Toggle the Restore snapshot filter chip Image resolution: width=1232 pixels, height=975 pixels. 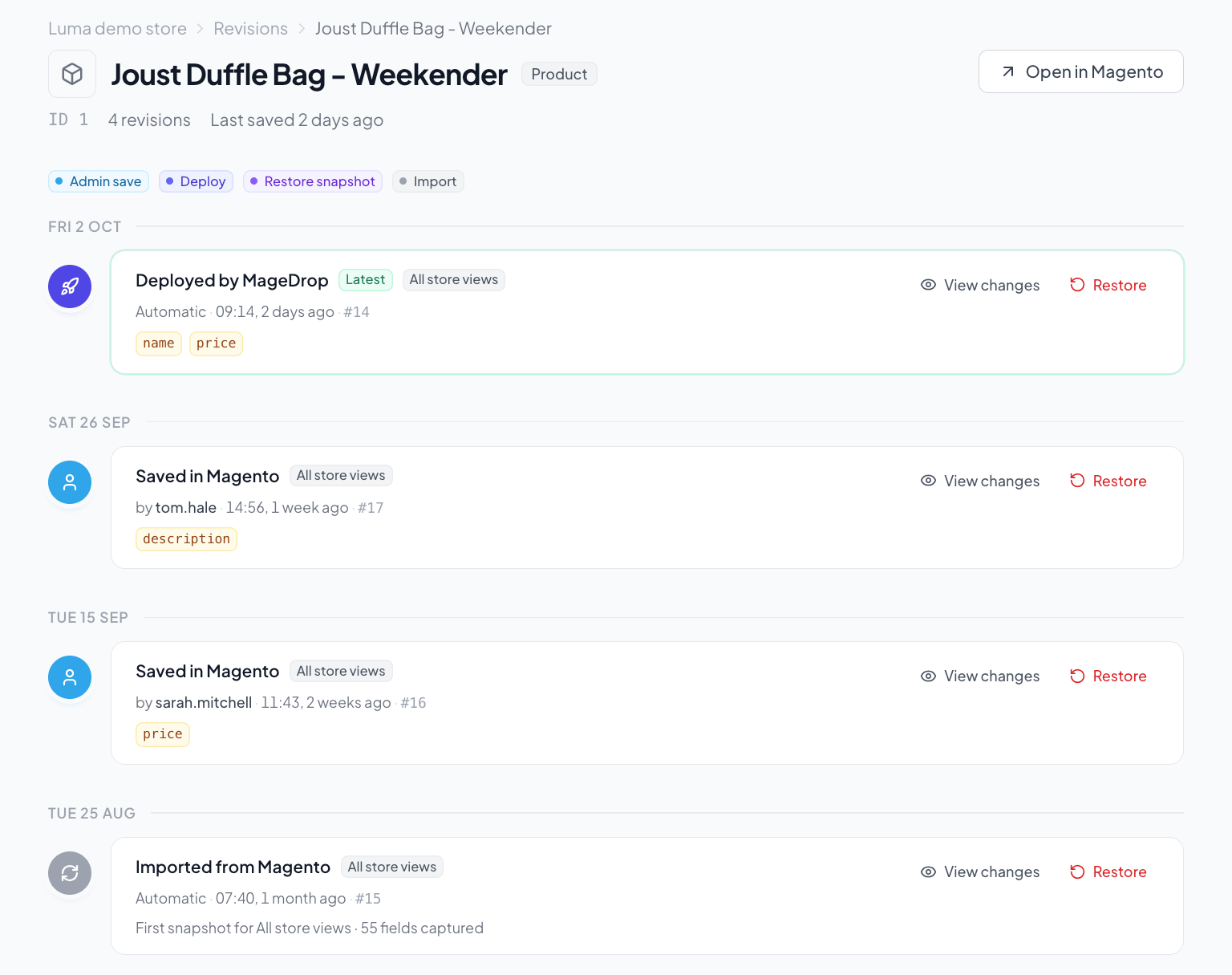click(x=313, y=181)
